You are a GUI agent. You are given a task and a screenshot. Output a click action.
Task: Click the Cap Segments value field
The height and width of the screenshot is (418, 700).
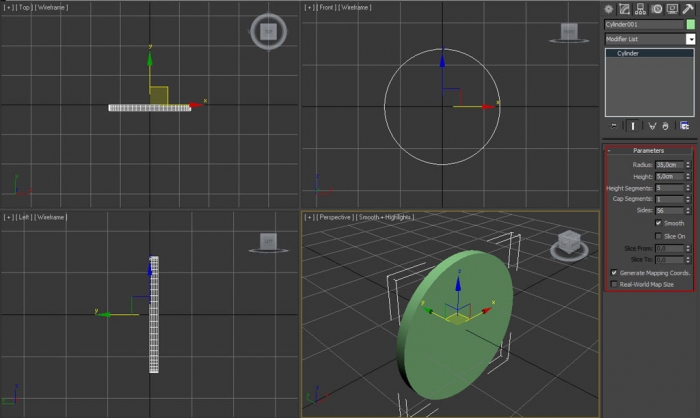670,199
